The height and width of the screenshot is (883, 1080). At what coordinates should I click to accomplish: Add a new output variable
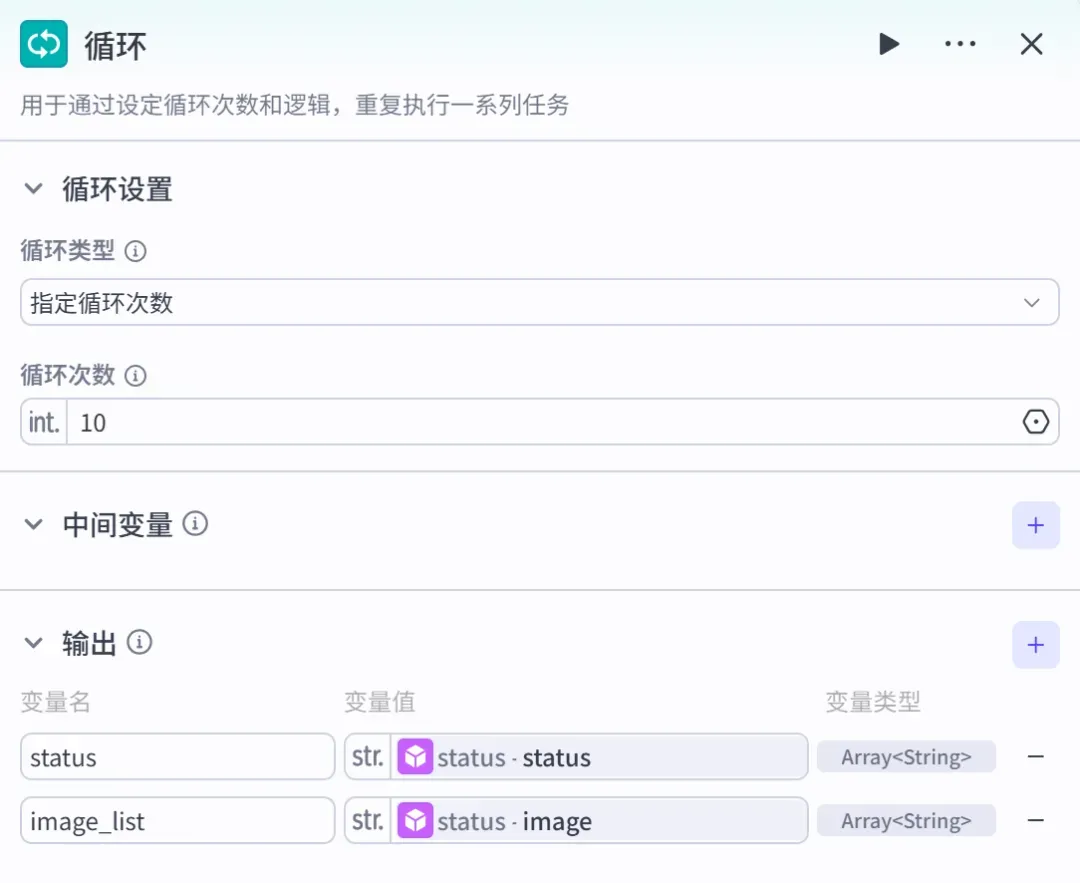point(1035,645)
